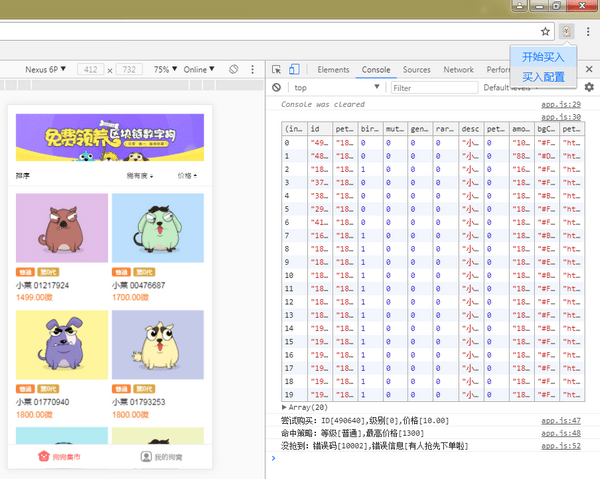Switch to the Elements tab
Screen dimensions: 600x479
pos(333,70)
